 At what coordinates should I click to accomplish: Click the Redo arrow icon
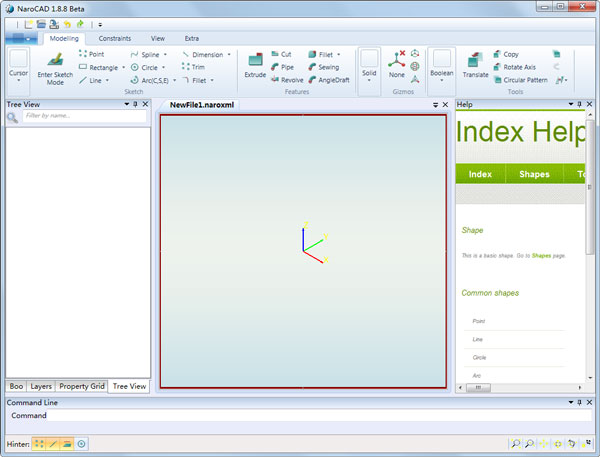80,24
